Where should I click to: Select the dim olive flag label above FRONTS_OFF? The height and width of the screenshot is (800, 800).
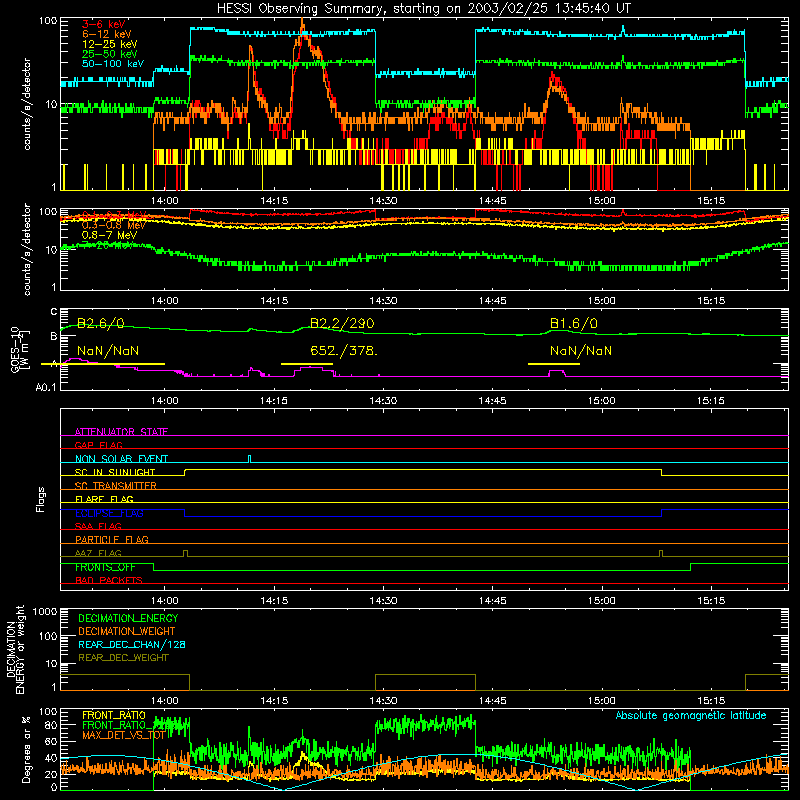tap(98, 553)
